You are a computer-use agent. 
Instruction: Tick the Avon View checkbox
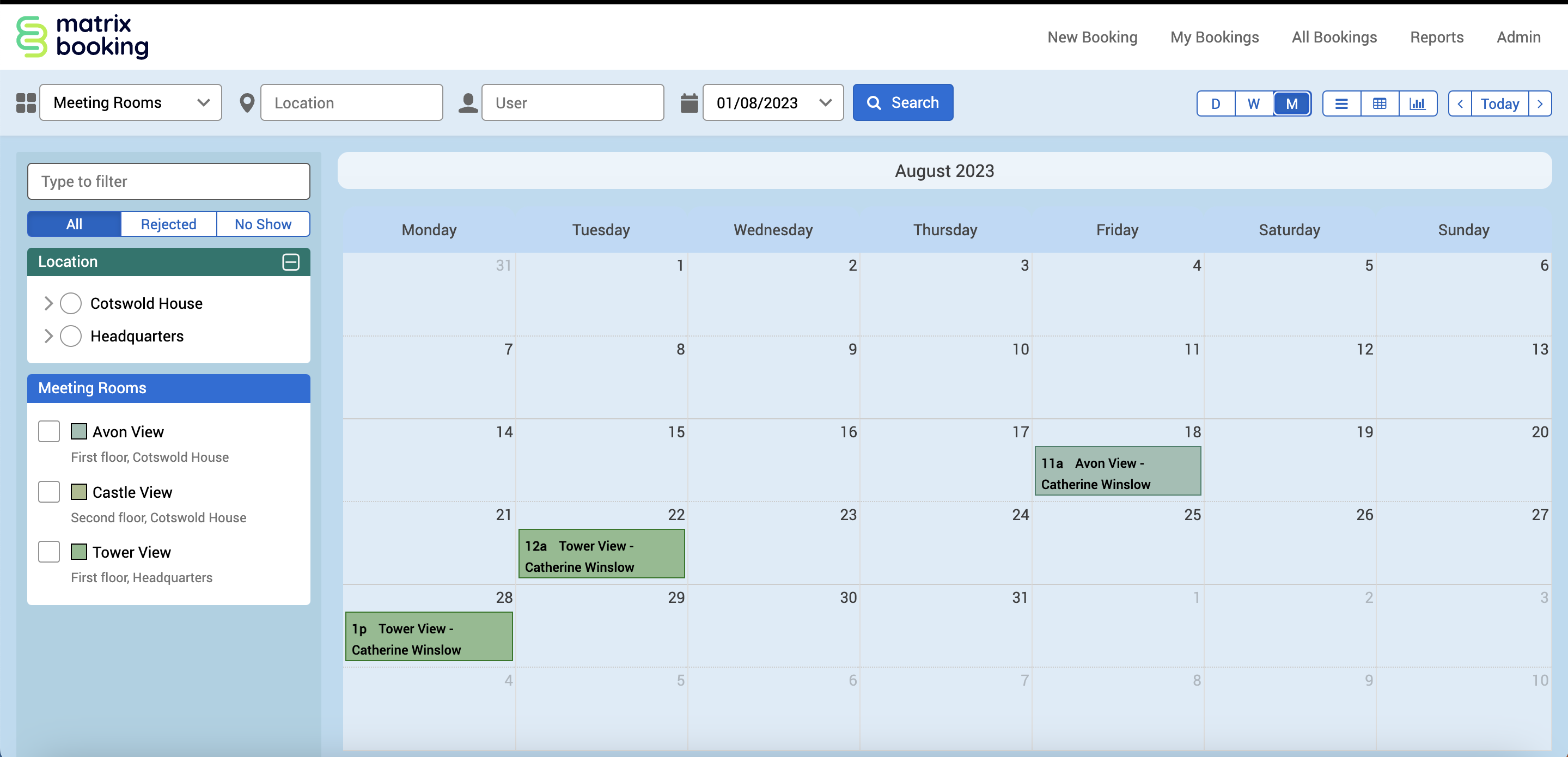pos(50,431)
